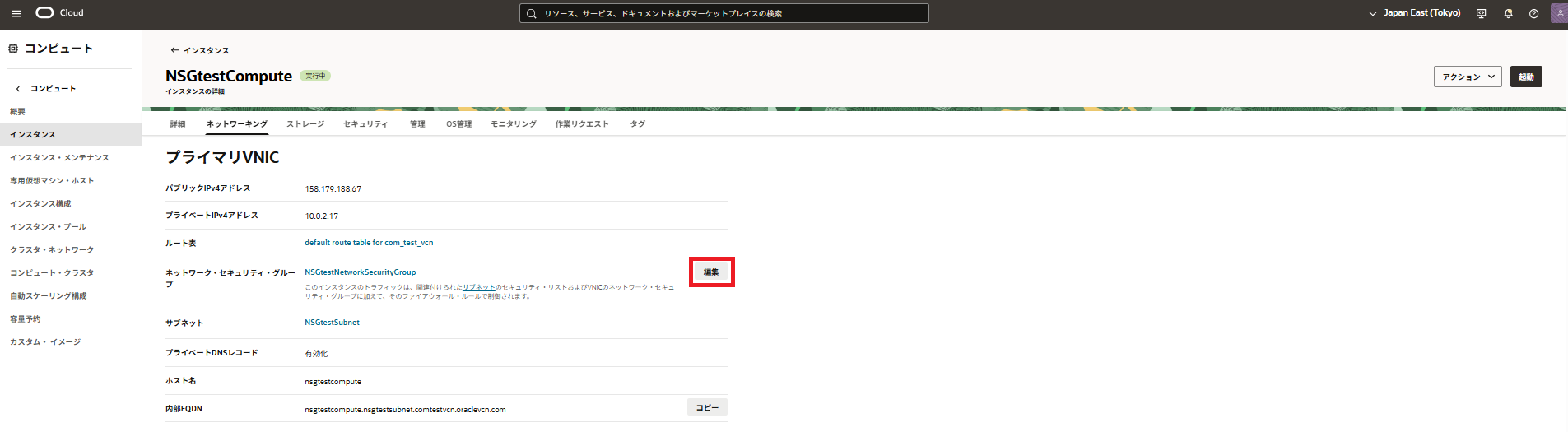Open the Japan East (Tokyo) region selector

1414,13
